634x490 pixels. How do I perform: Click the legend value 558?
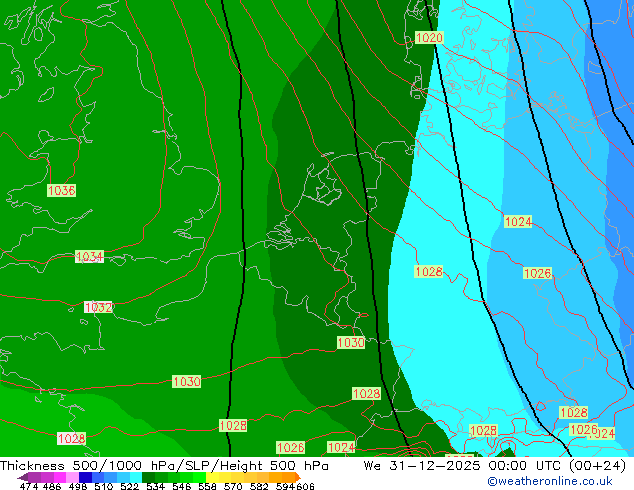207,486
